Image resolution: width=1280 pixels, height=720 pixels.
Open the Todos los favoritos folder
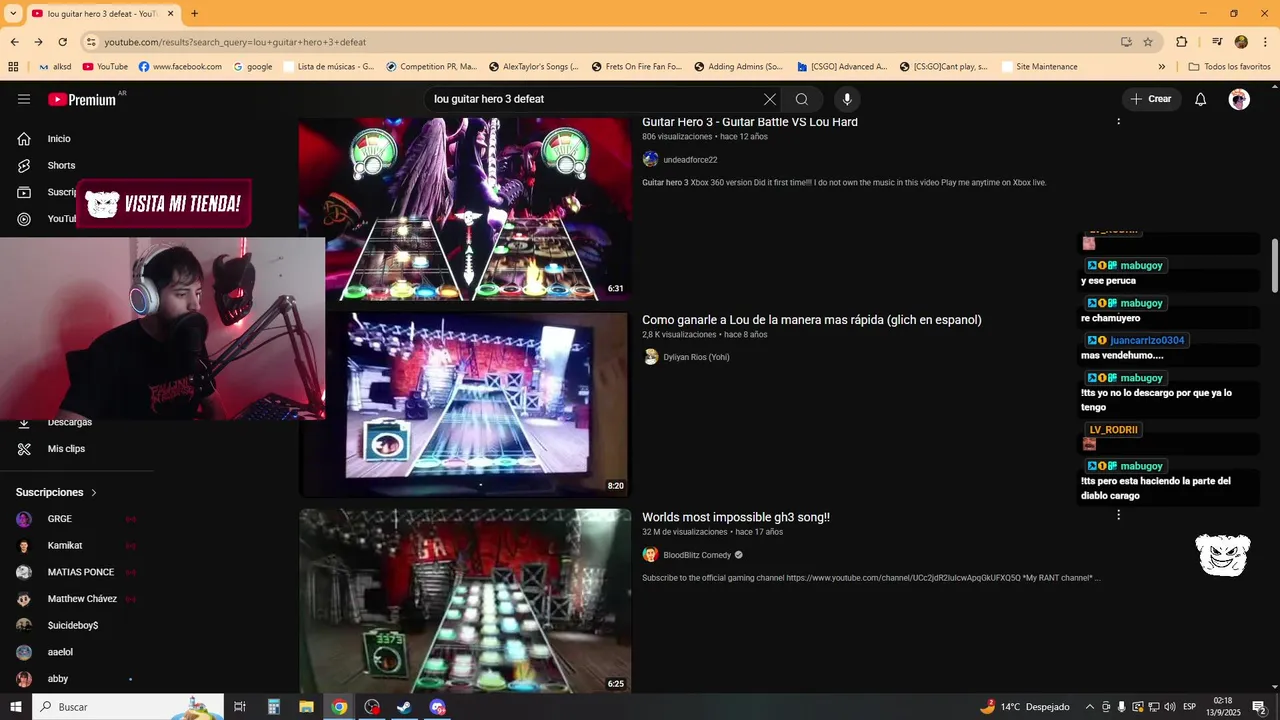(1230, 67)
